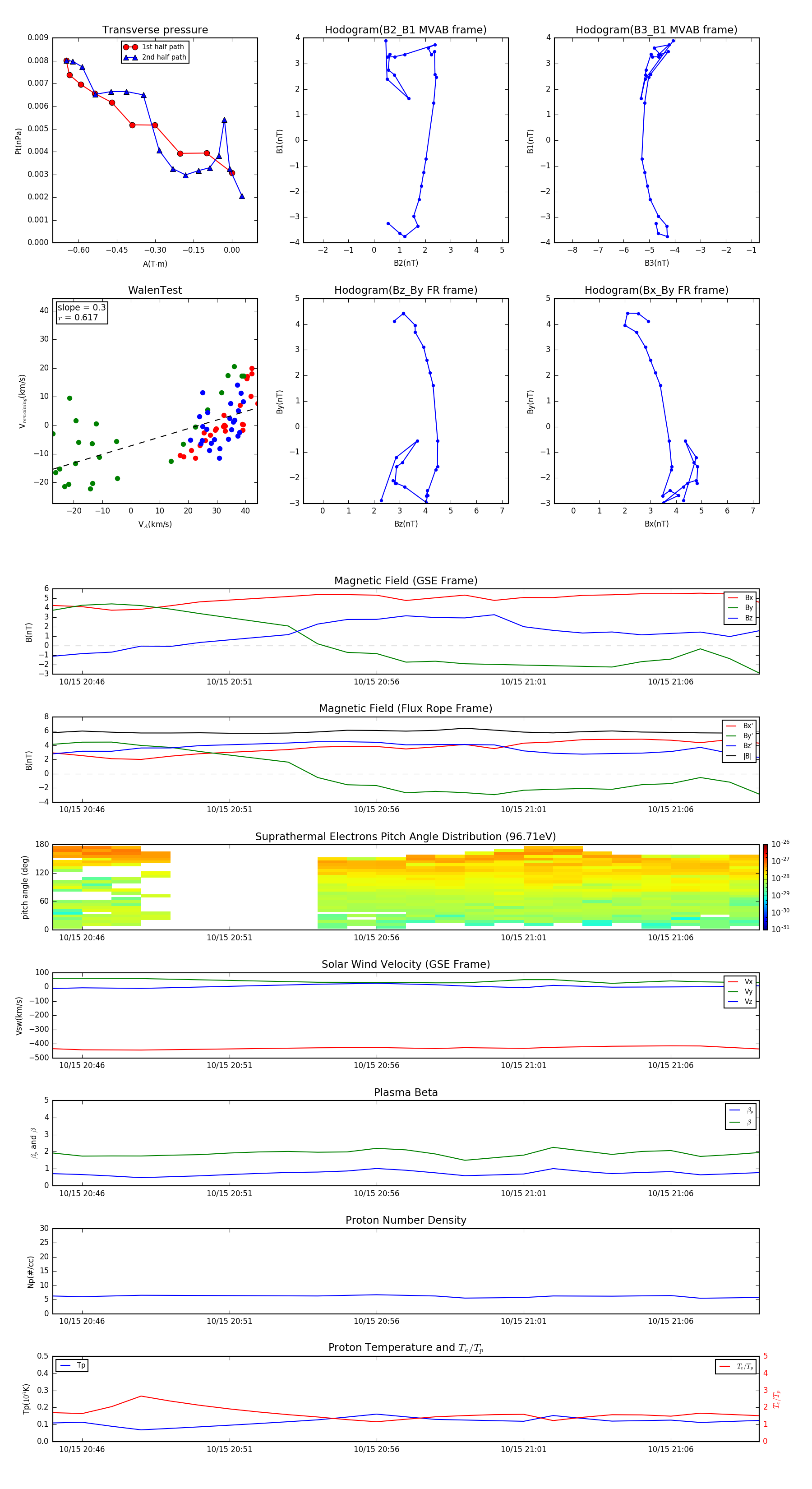Click the Te/Tp legend entry

click(x=737, y=1366)
